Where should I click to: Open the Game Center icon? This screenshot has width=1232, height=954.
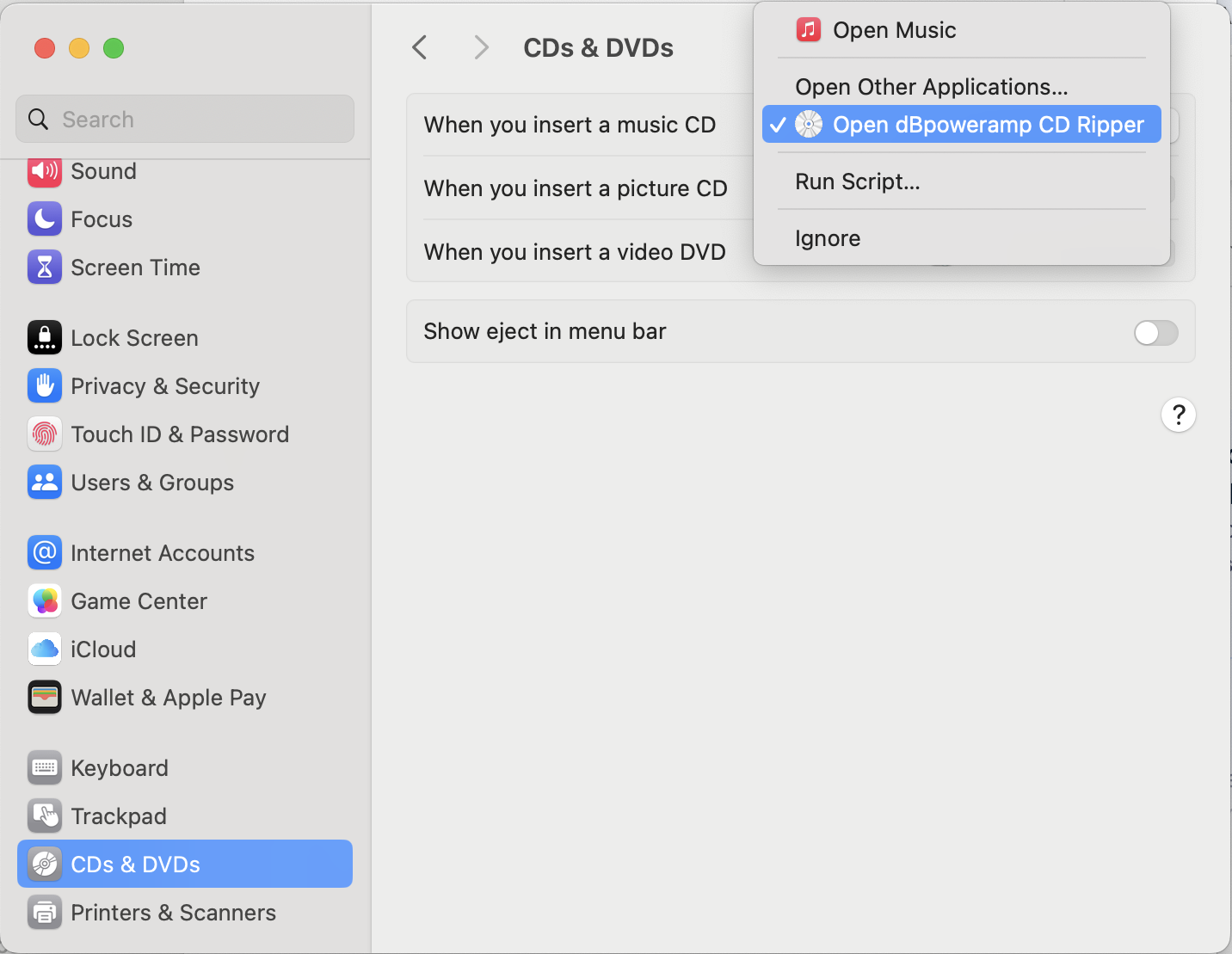[45, 601]
